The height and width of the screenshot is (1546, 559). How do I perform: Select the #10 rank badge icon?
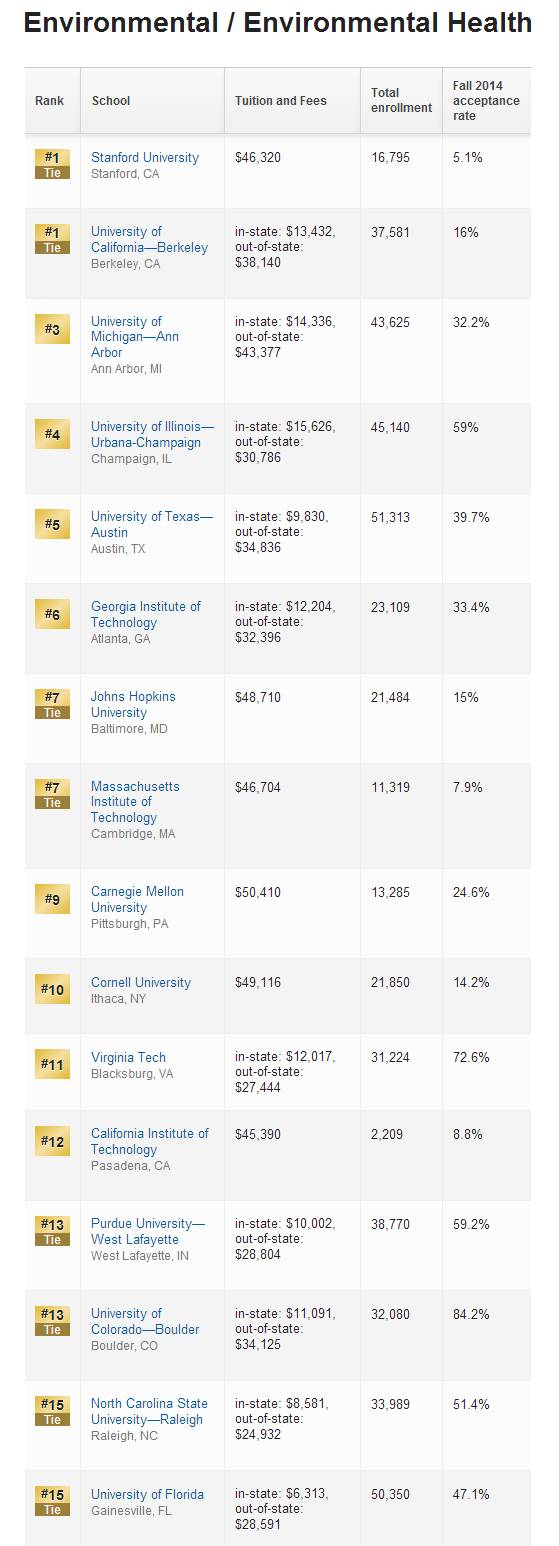(x=53, y=990)
